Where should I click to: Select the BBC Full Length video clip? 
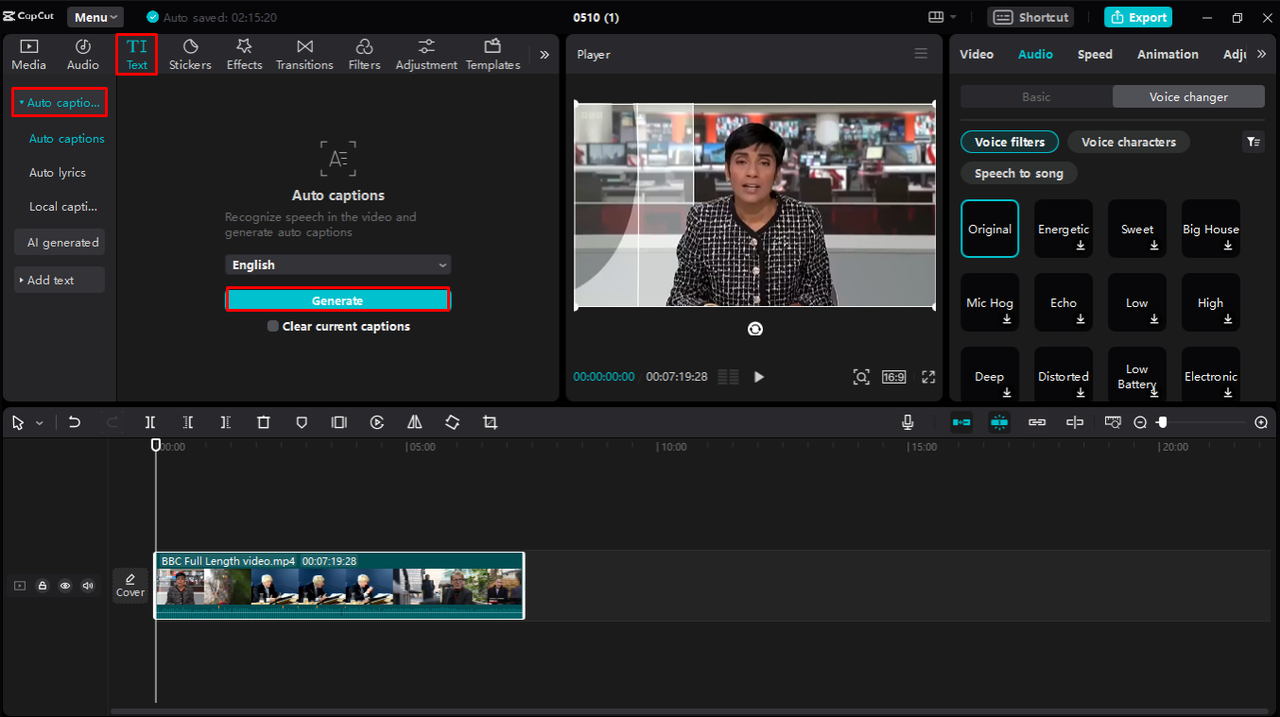(x=338, y=587)
